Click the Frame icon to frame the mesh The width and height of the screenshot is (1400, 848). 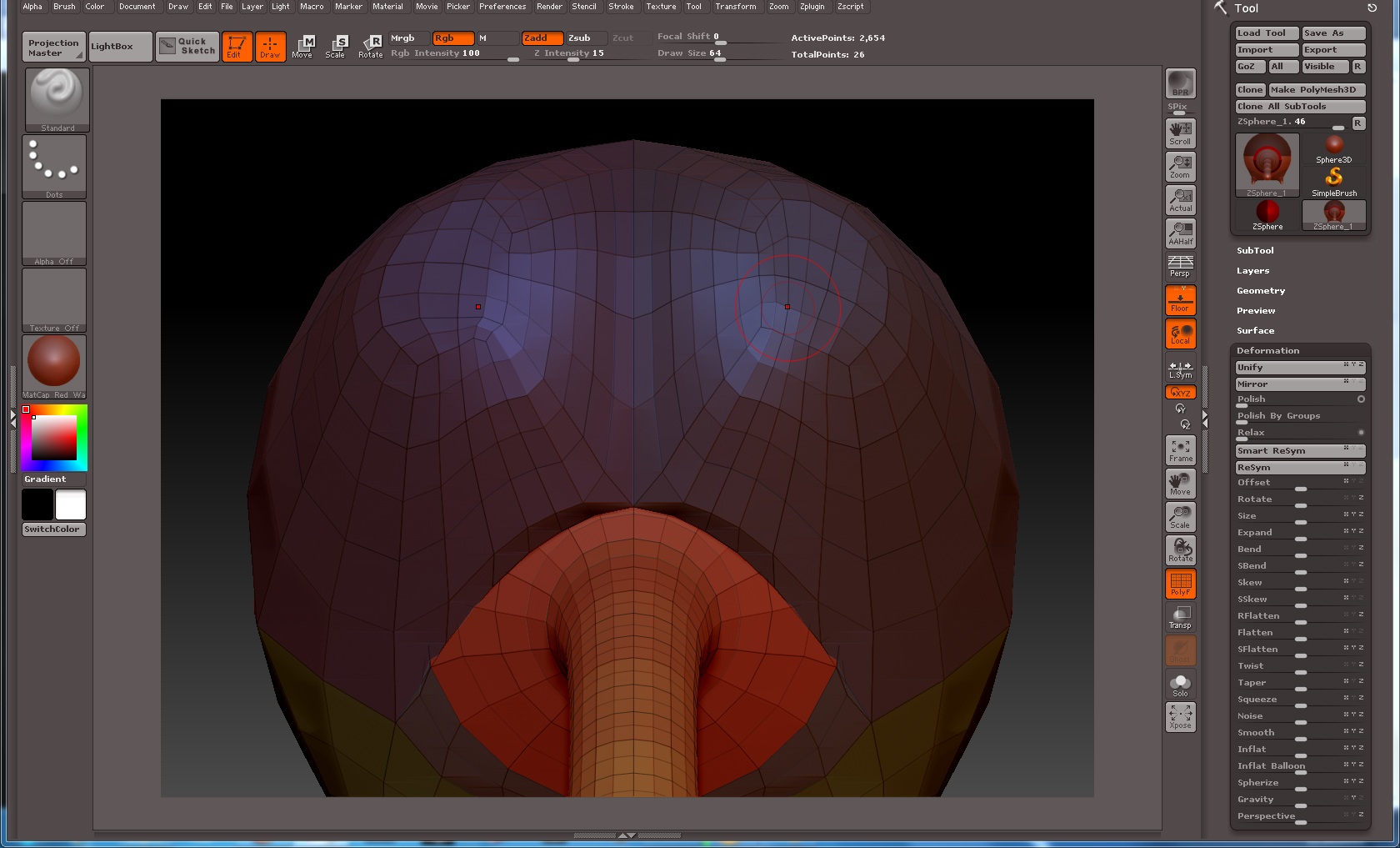tap(1180, 449)
